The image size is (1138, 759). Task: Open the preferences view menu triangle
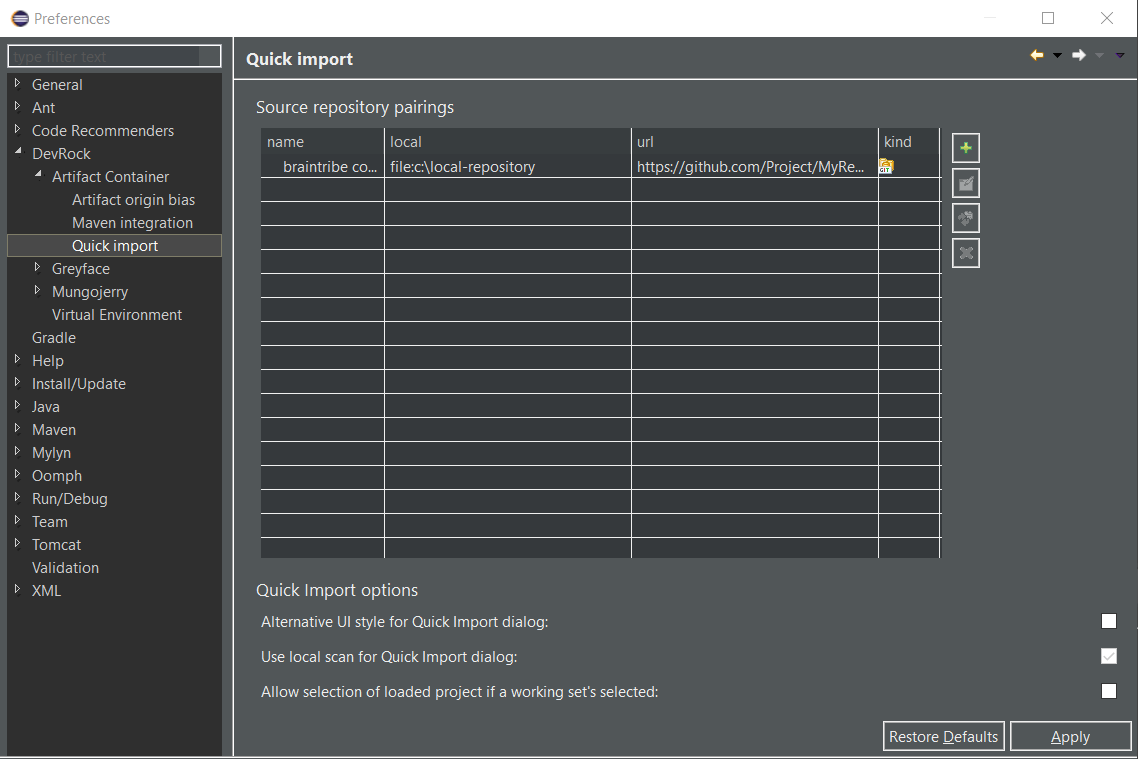click(x=1120, y=56)
